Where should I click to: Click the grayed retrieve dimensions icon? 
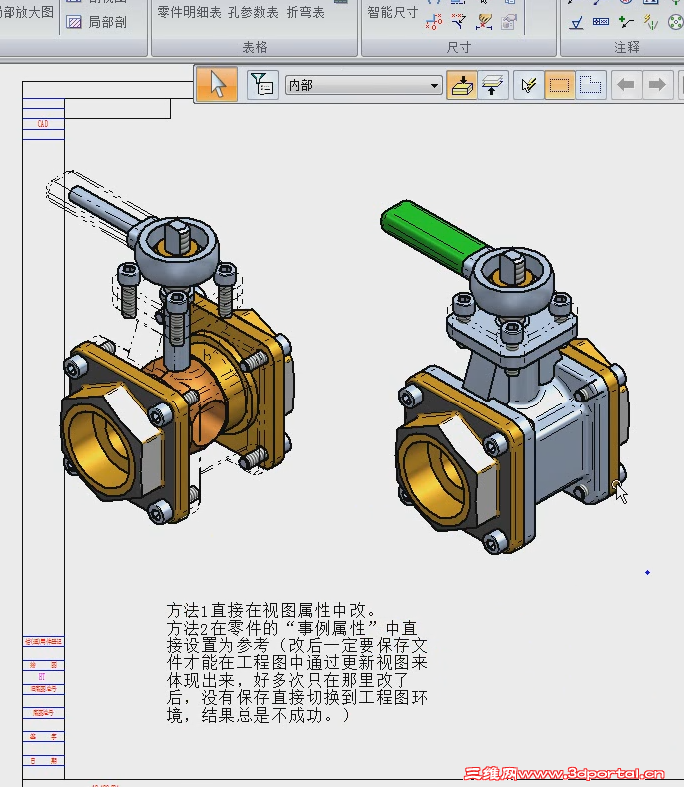tap(509, 22)
